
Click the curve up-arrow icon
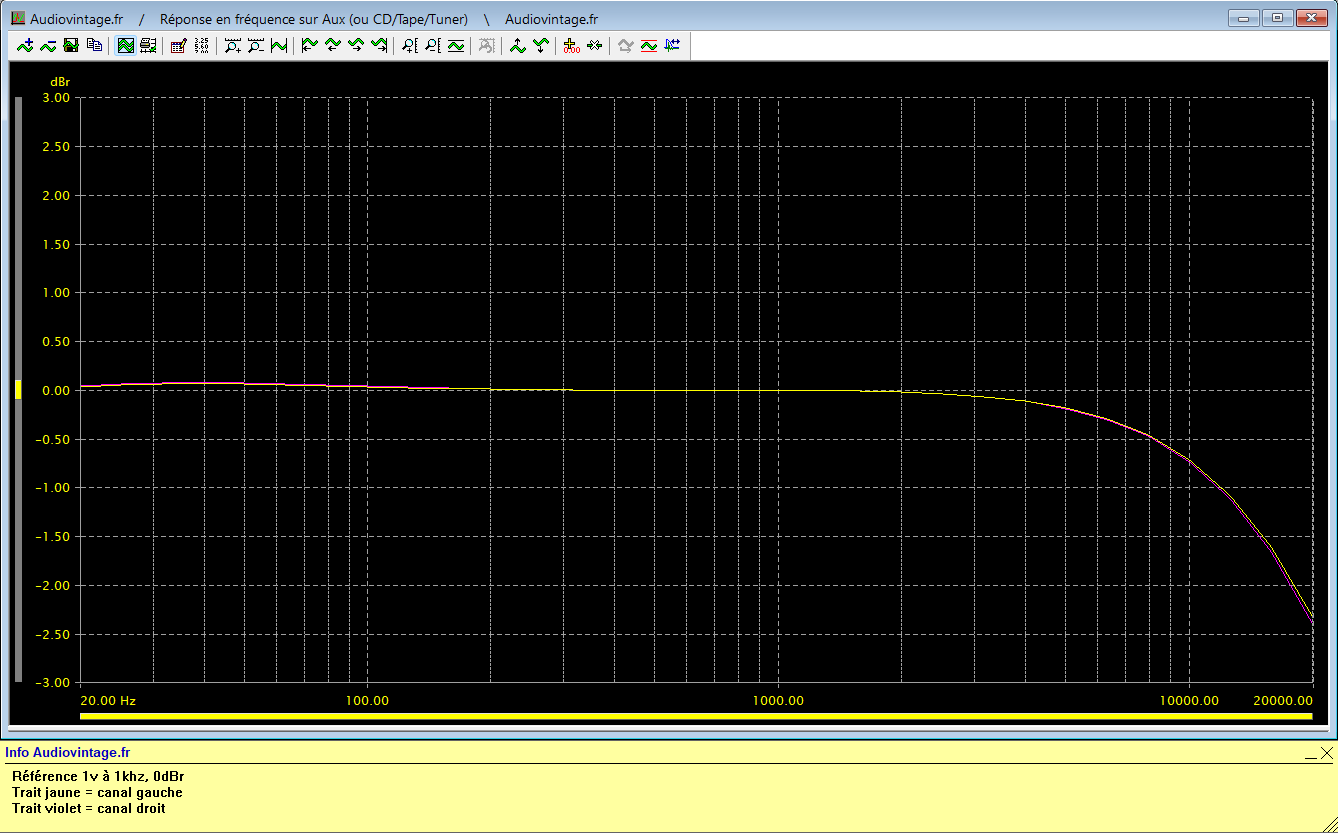coord(517,45)
